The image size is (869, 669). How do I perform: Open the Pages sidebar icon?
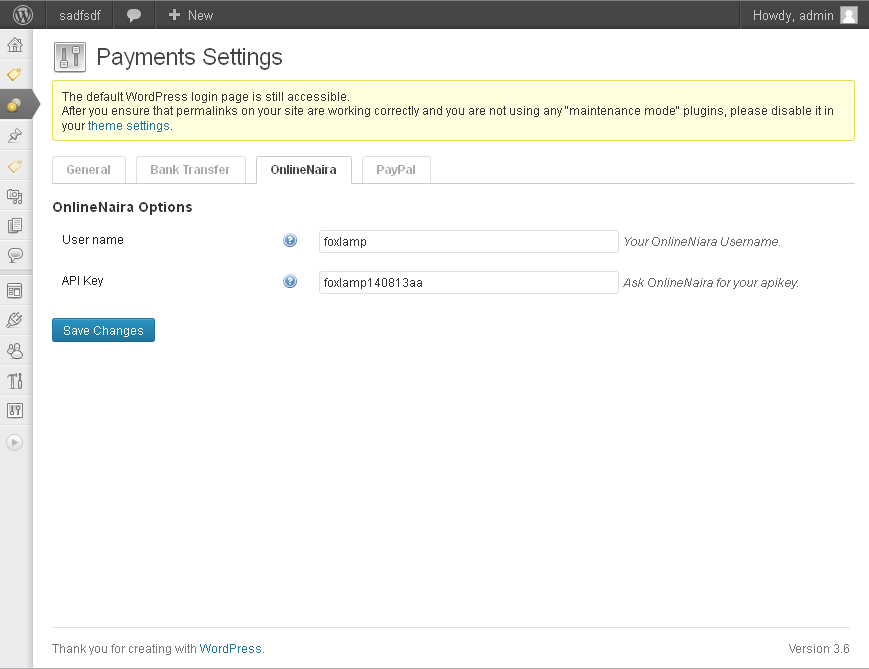(x=15, y=226)
